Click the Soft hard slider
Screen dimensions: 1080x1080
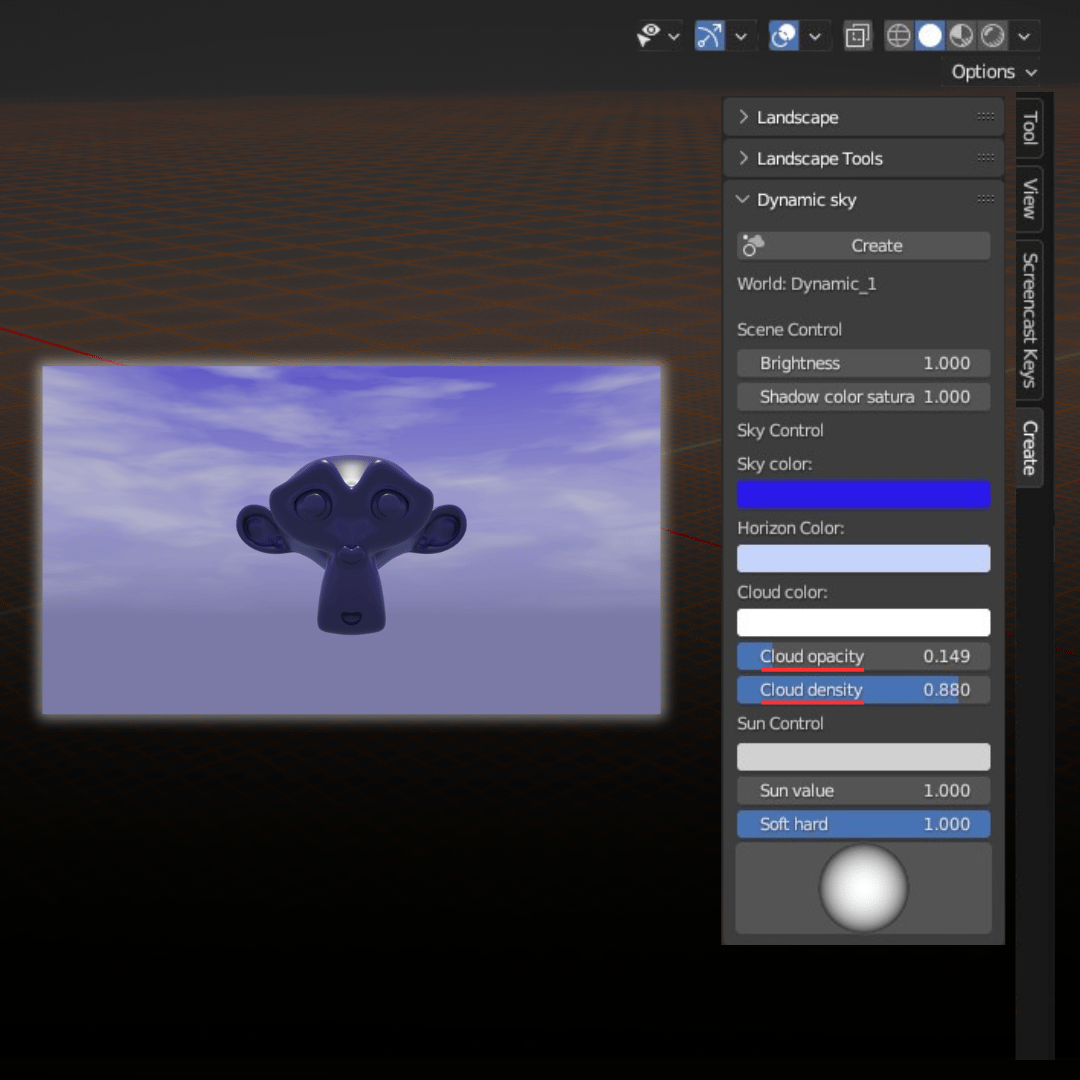click(864, 824)
